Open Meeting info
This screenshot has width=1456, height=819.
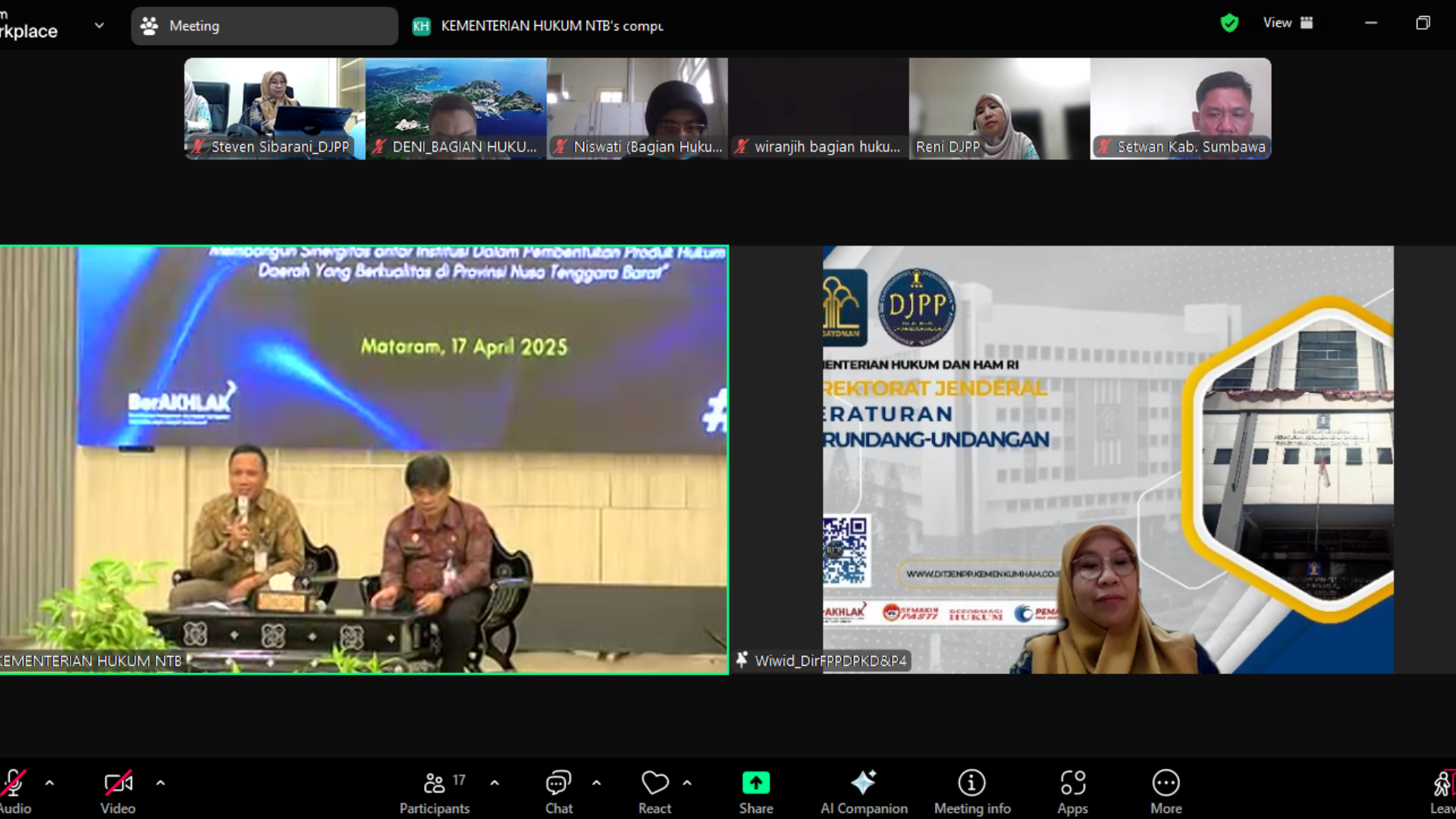pyautogui.click(x=972, y=793)
